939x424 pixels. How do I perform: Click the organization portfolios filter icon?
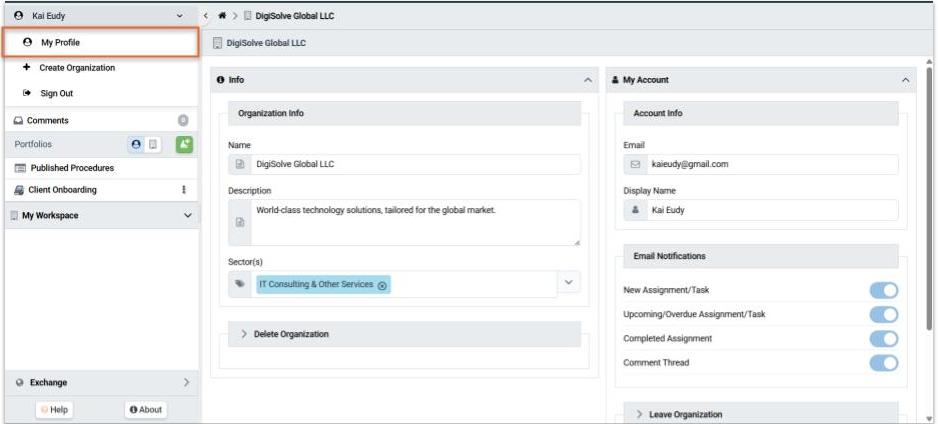[153, 144]
